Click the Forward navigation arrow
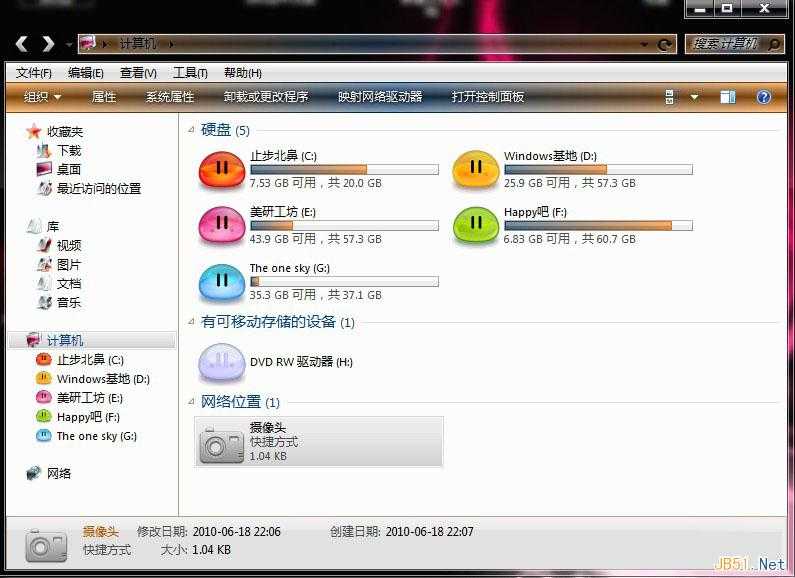The height and width of the screenshot is (578, 795). pyautogui.click(x=48, y=44)
